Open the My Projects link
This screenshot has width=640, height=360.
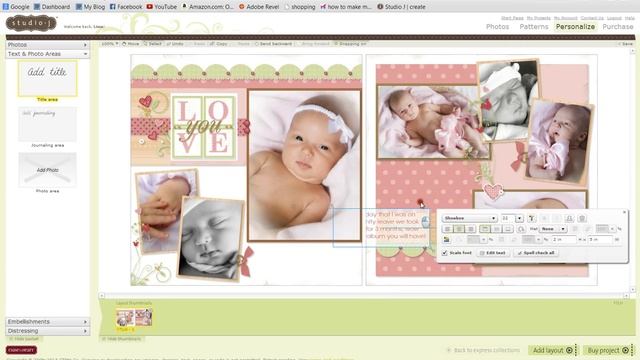(538, 18)
